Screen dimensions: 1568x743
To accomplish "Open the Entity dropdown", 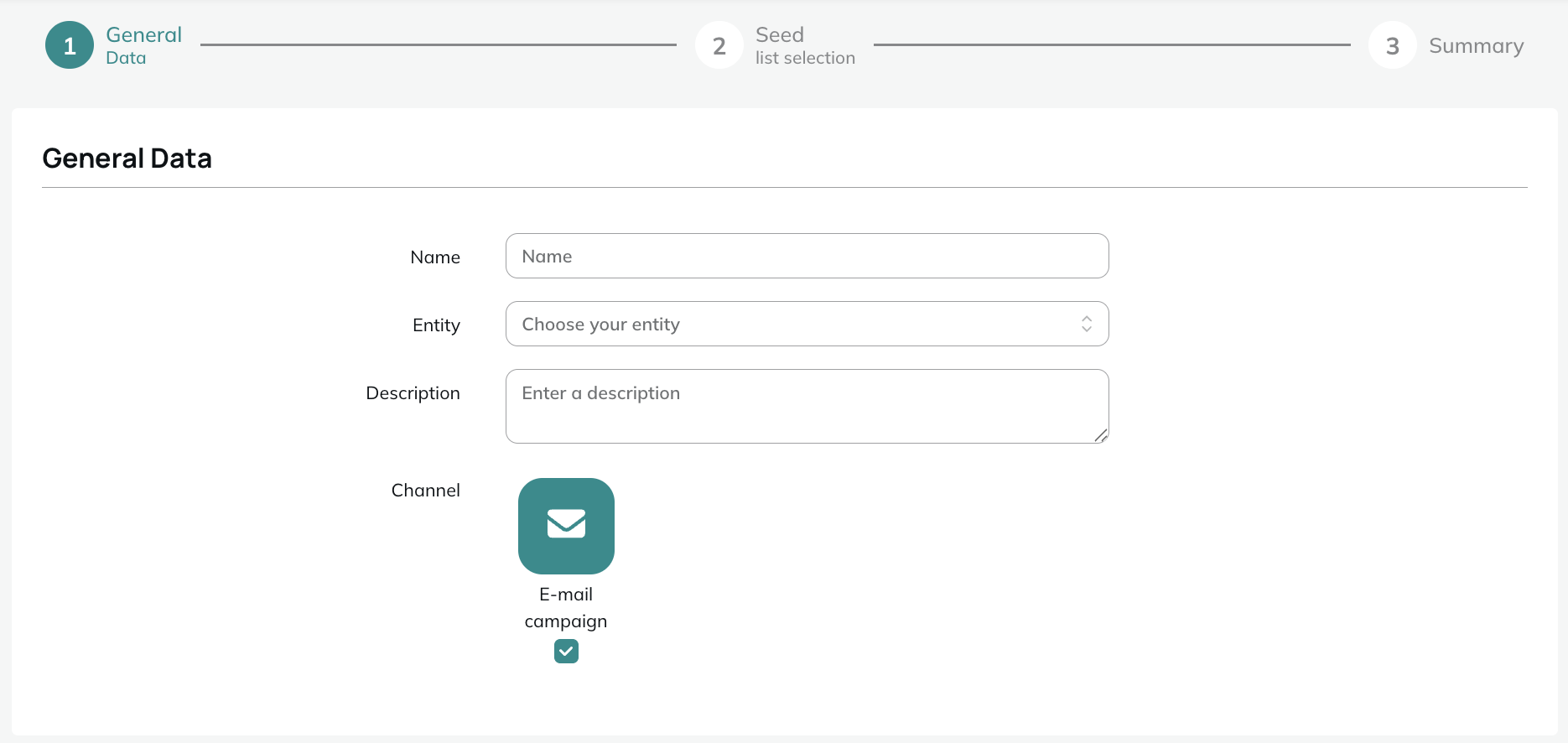I will coord(807,324).
